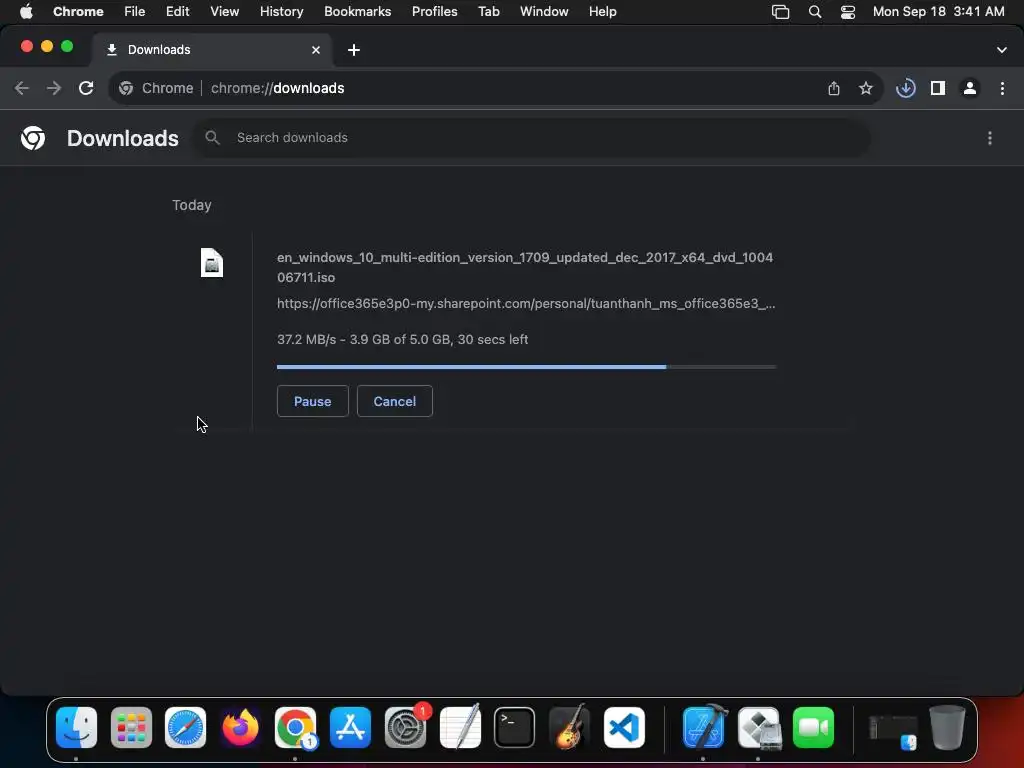This screenshot has height=768, width=1024.
Task: Click the date and time in menu bar
Action: [938, 12]
